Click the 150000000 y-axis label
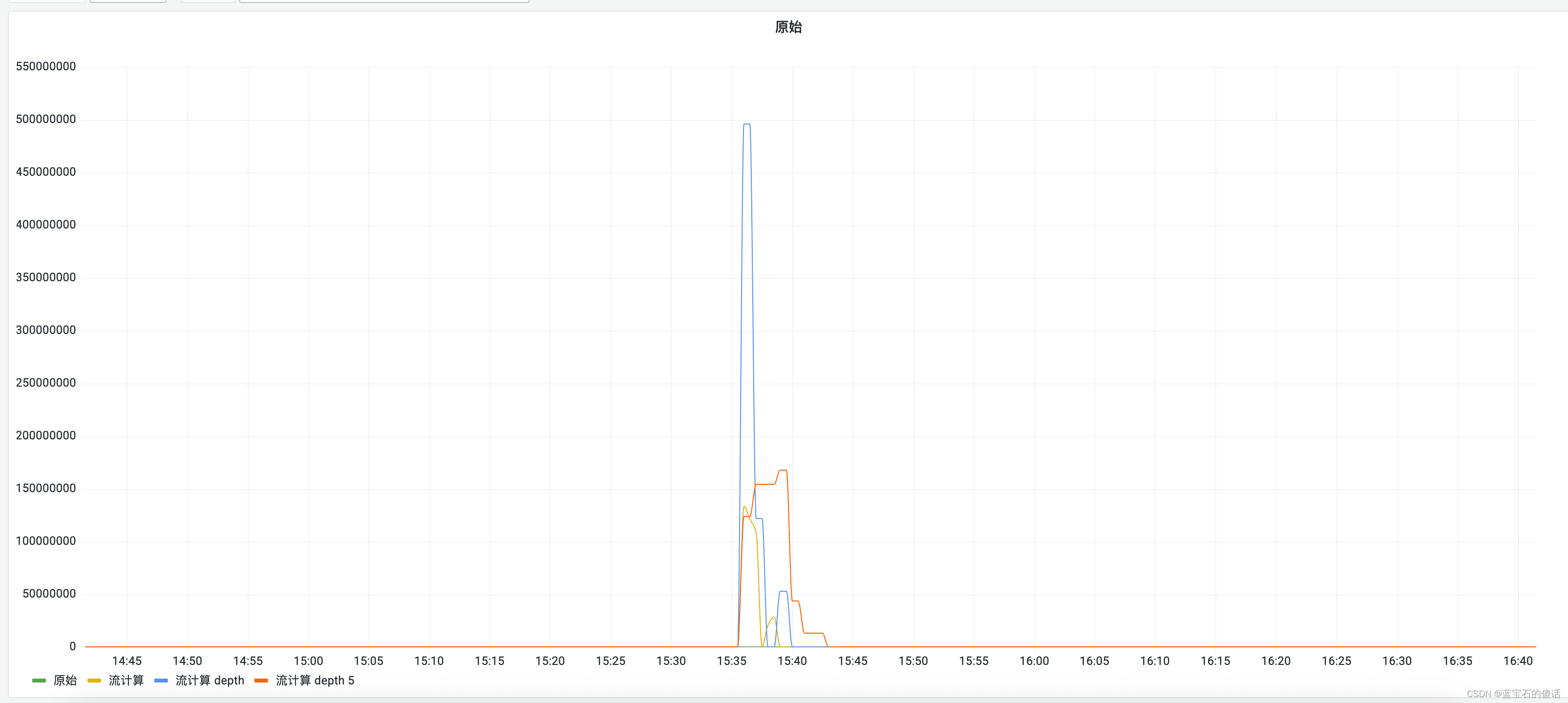The height and width of the screenshot is (703, 1568). click(x=46, y=488)
